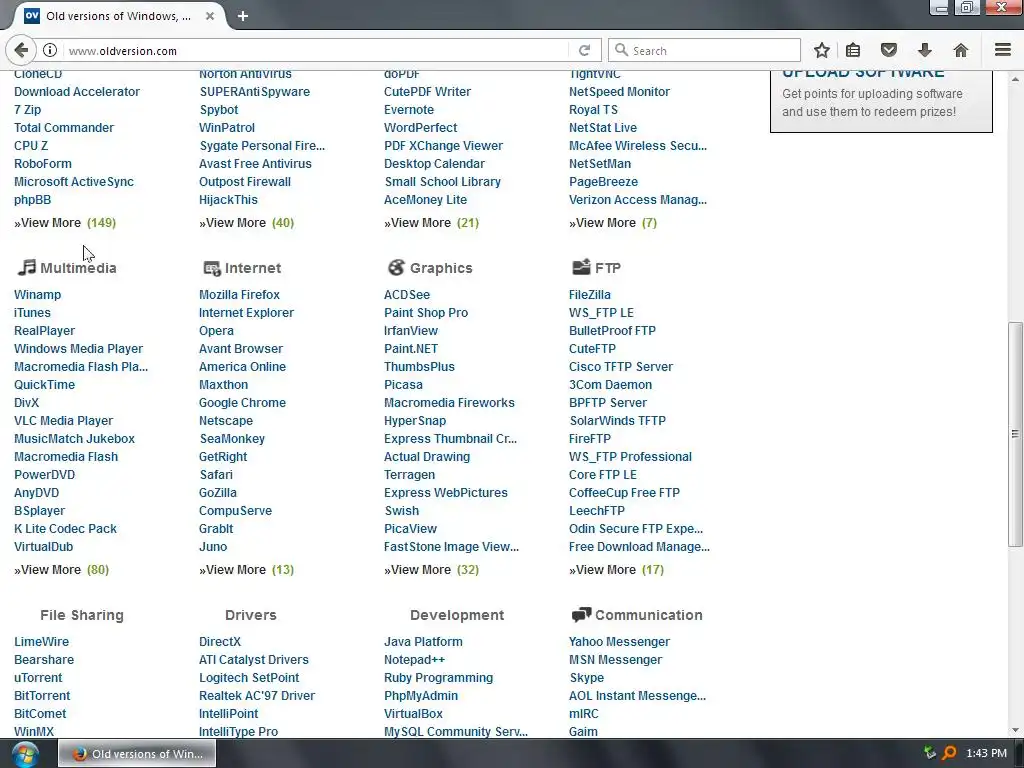Open the Winamp link
Viewport: 1024px width, 768px height.
point(37,295)
